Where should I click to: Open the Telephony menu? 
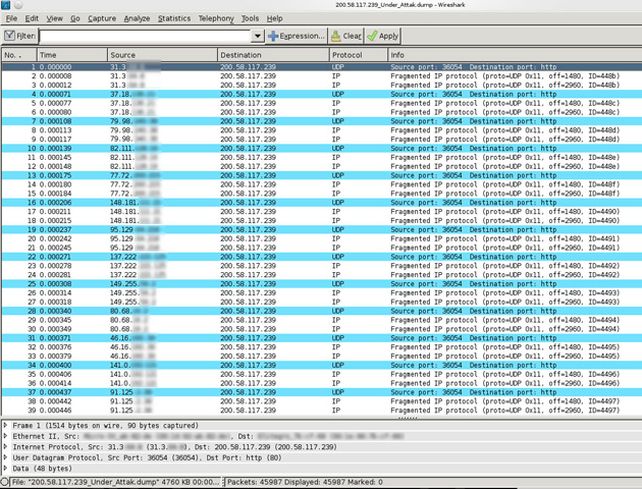pyautogui.click(x=216, y=18)
